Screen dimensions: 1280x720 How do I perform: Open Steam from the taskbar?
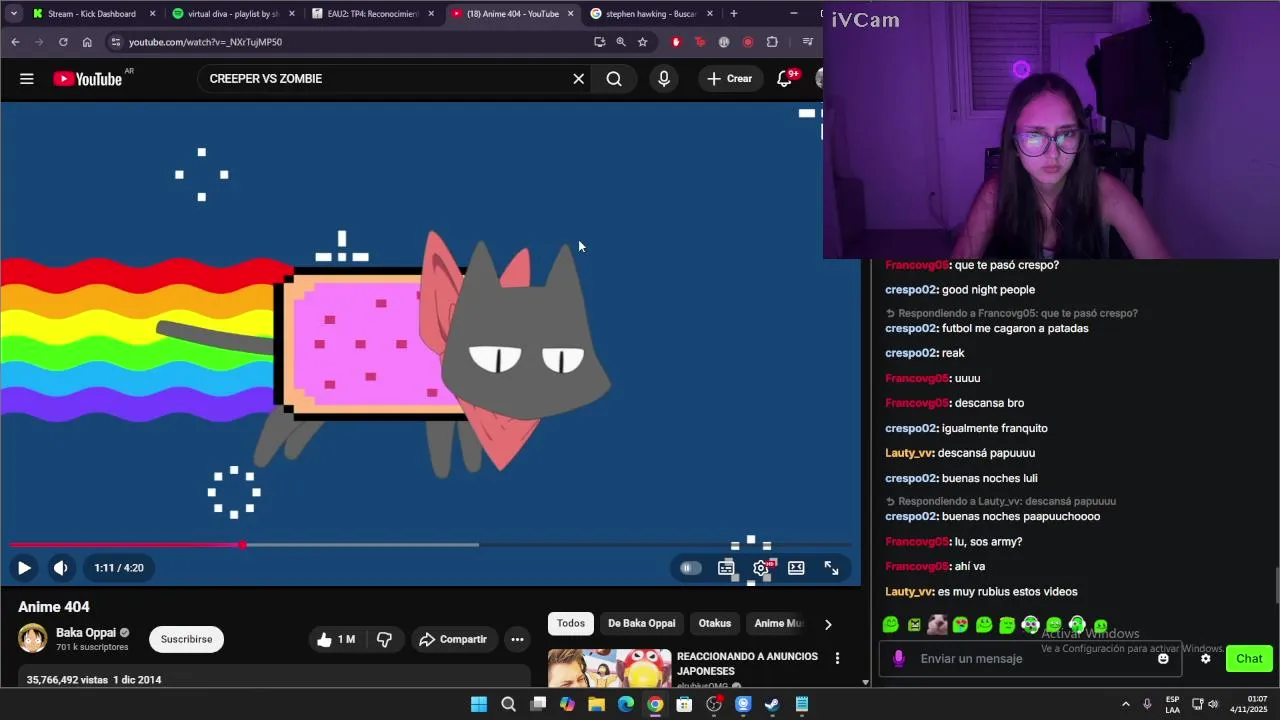coord(772,704)
